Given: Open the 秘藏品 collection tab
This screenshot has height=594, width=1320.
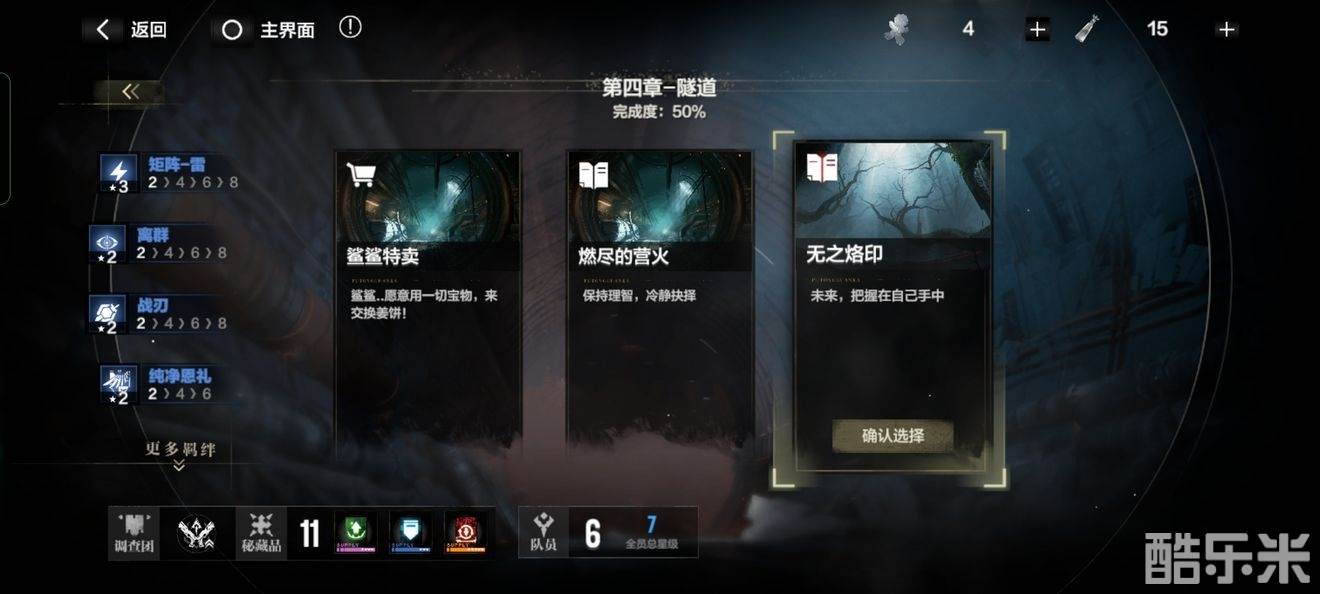Looking at the screenshot, I should click(263, 533).
